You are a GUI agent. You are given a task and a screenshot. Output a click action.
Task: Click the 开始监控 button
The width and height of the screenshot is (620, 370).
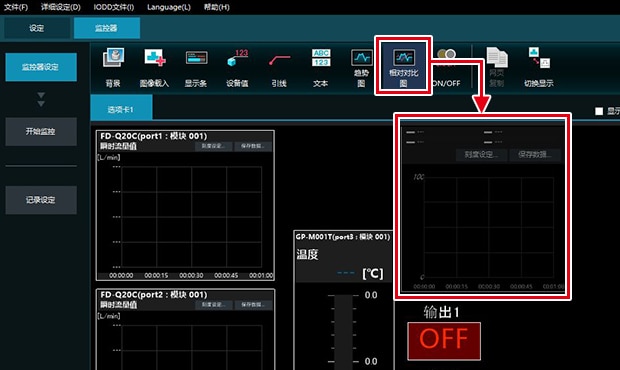click(x=41, y=131)
